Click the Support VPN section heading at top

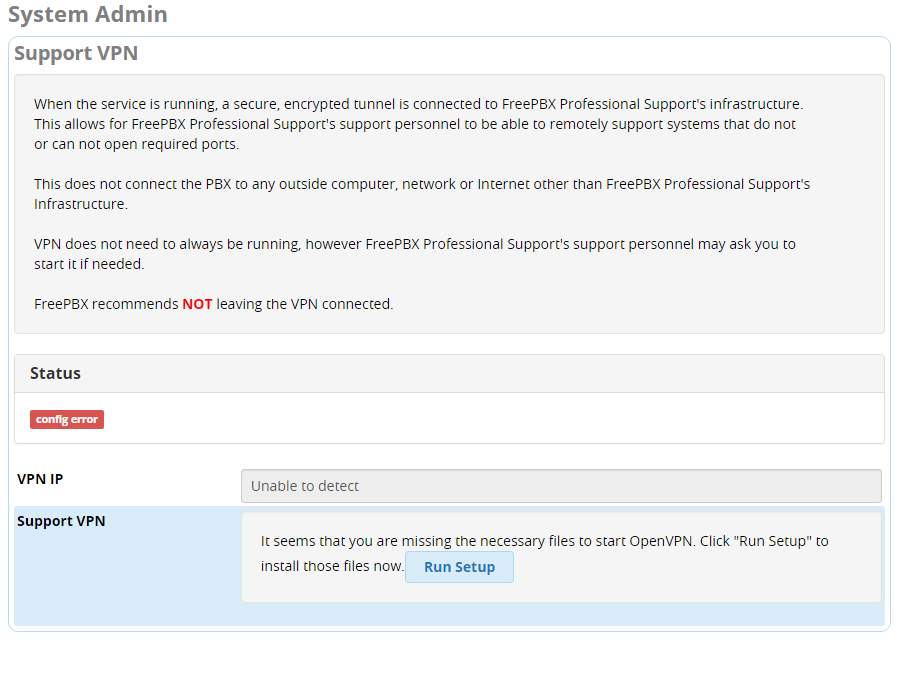pyautogui.click(x=76, y=53)
